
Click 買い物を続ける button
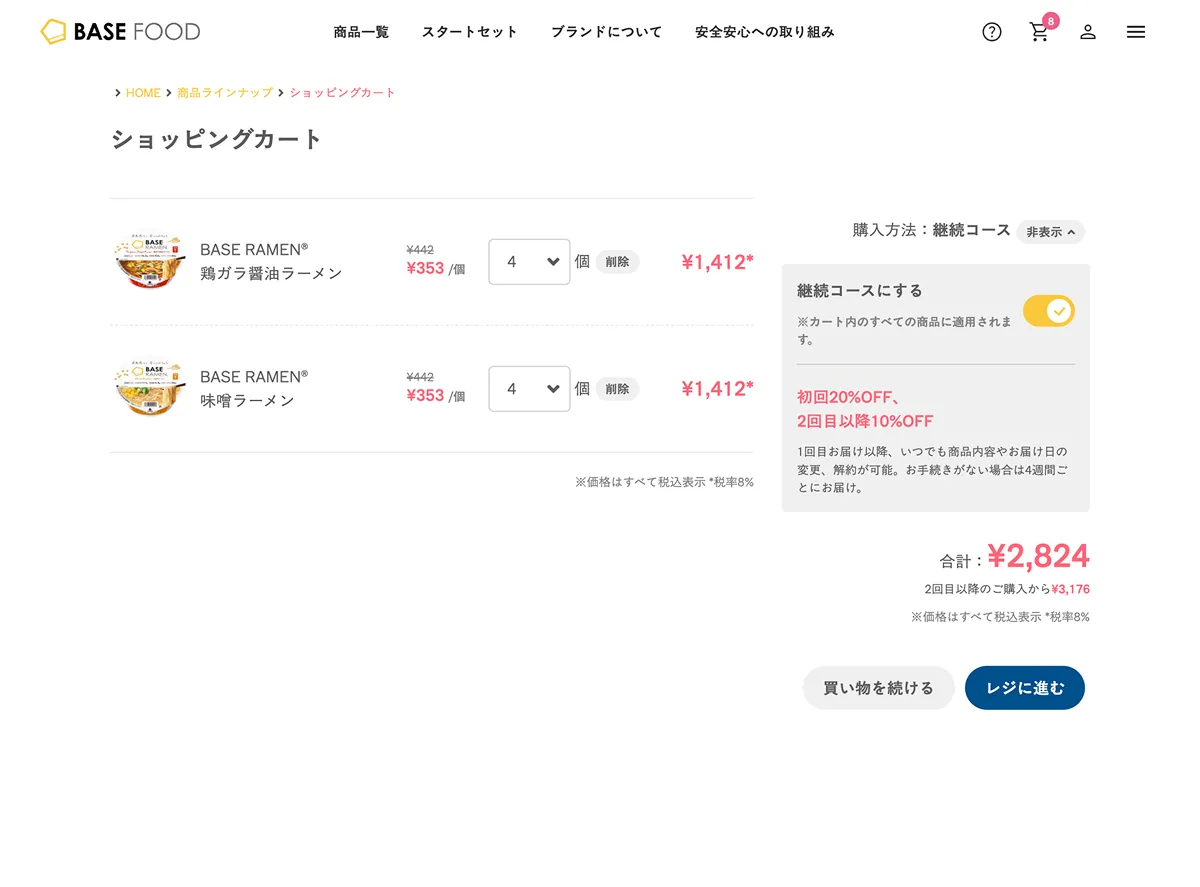(878, 688)
